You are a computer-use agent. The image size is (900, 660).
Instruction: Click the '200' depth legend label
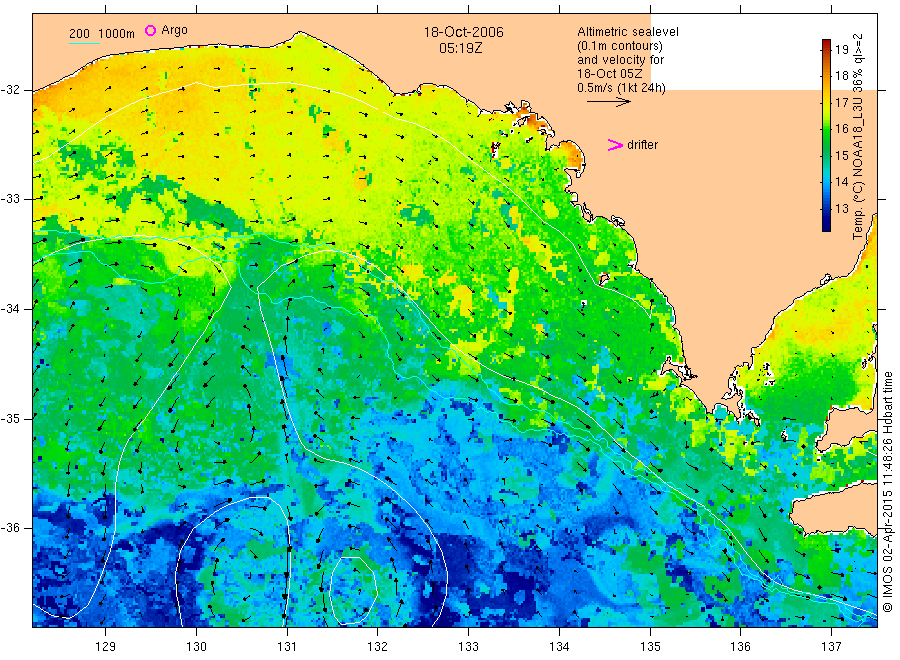(x=79, y=34)
